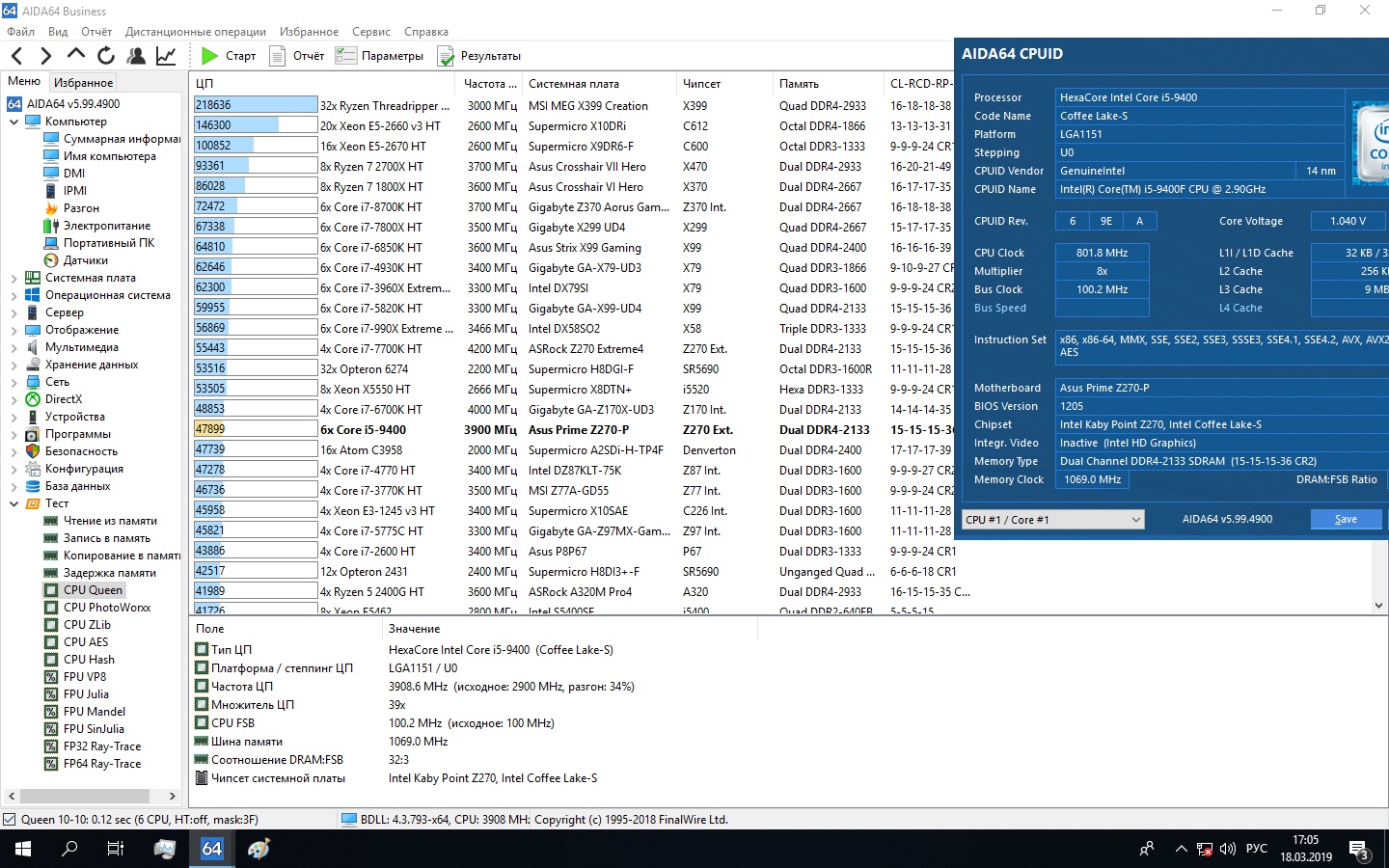Select the Запись в память test

click(97, 538)
